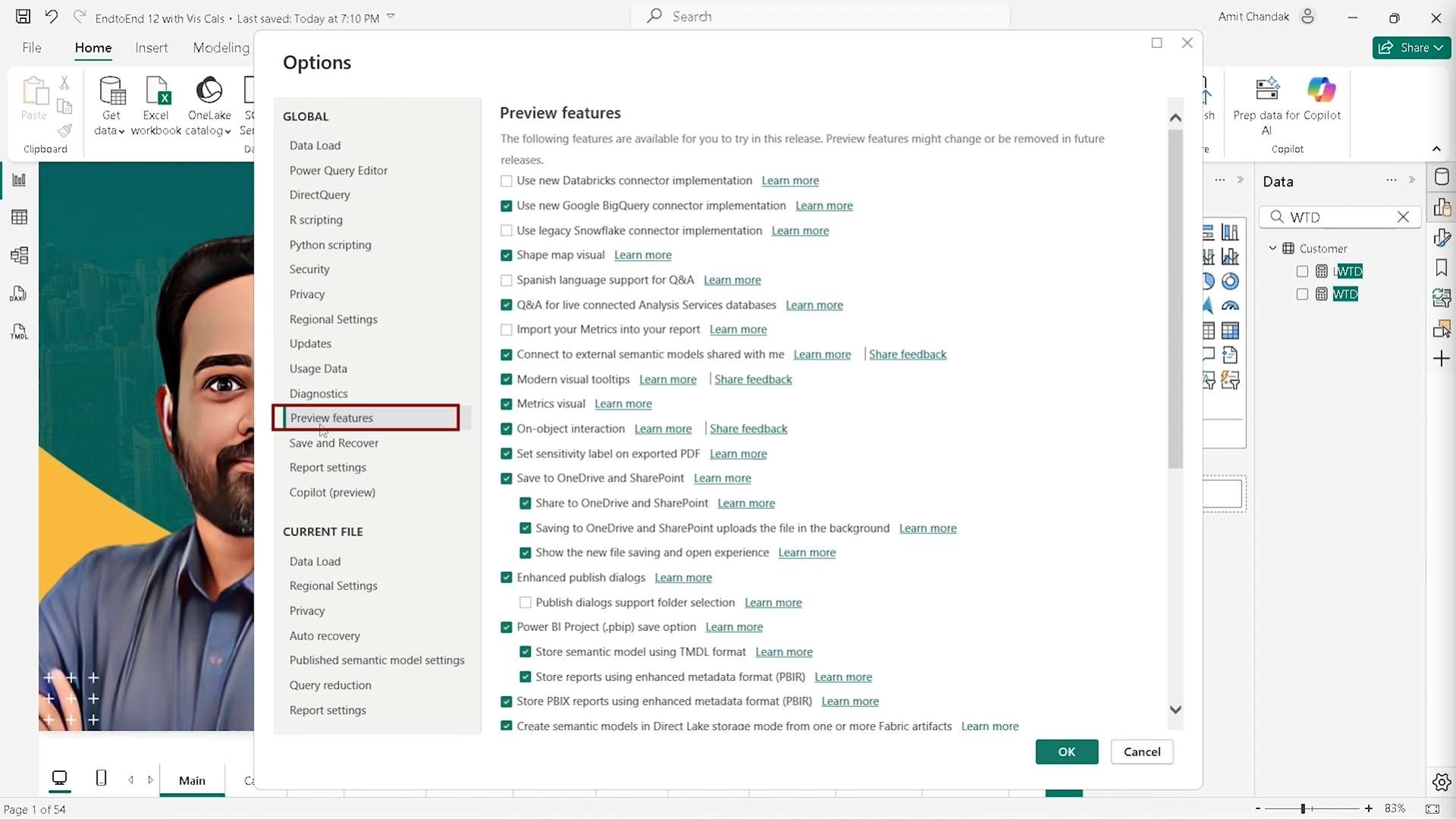Select the pie chart visual
Image resolution: width=1456 pixels, height=819 pixels.
pos(1207,281)
